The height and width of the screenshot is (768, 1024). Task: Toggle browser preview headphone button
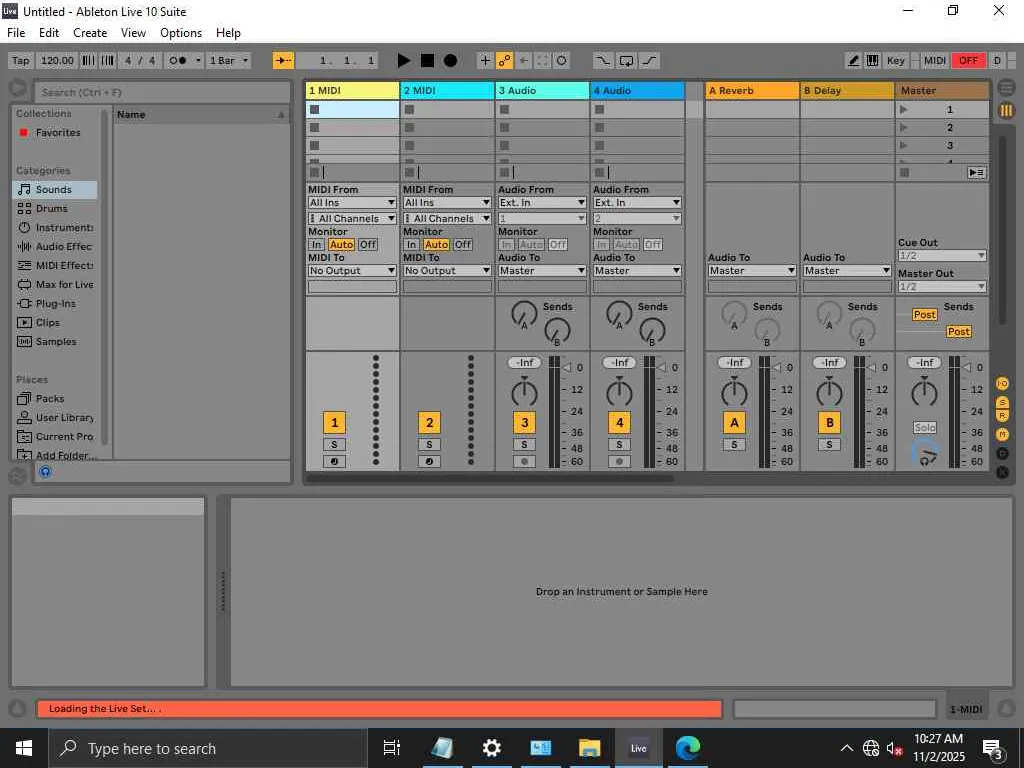(45, 472)
